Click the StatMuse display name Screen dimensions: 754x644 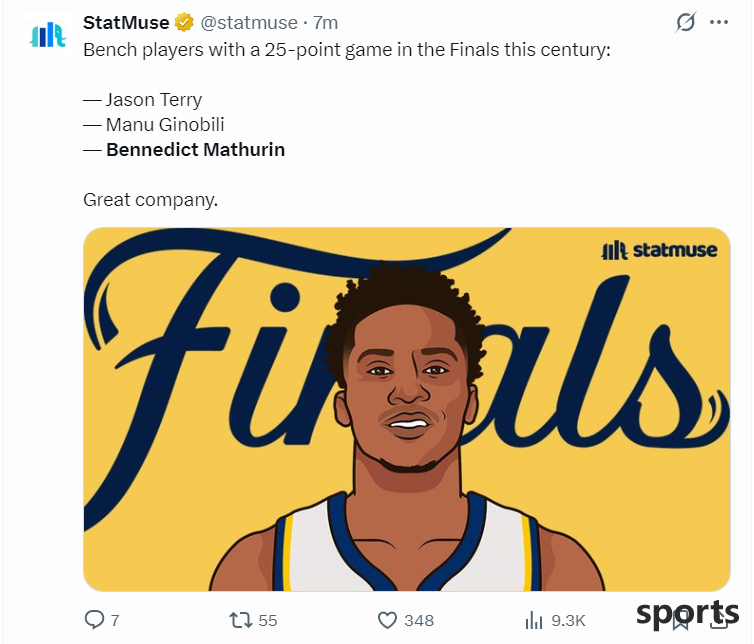point(126,23)
